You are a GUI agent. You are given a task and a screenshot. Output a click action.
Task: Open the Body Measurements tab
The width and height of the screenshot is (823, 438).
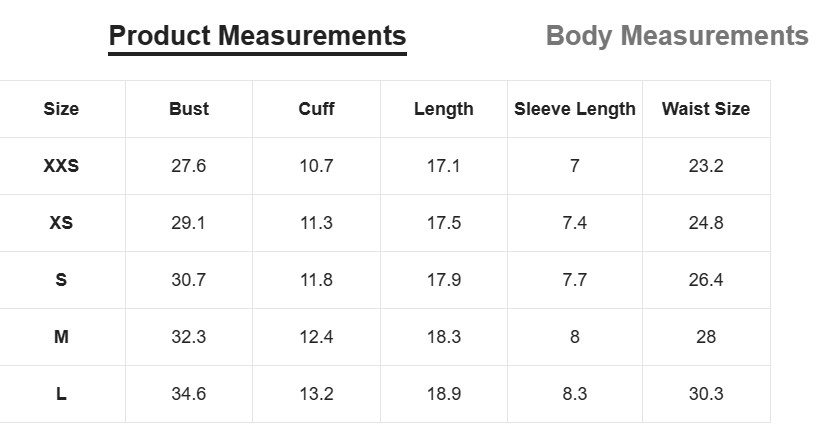[676, 36]
